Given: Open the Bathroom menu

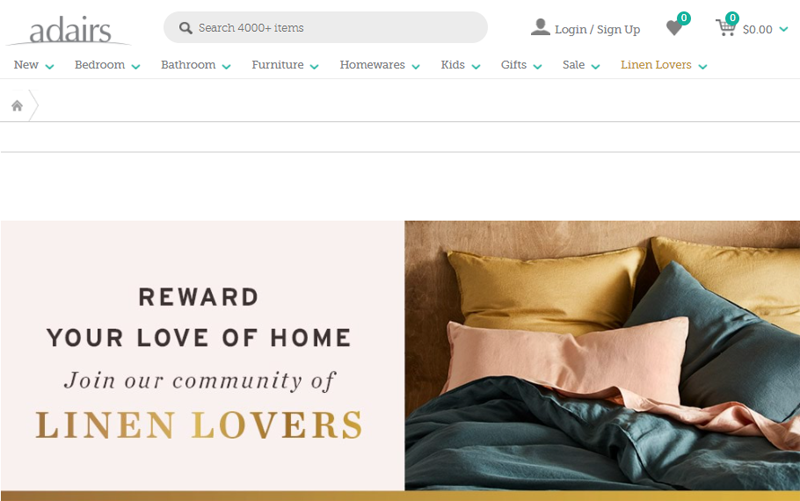Looking at the screenshot, I should (x=188, y=65).
